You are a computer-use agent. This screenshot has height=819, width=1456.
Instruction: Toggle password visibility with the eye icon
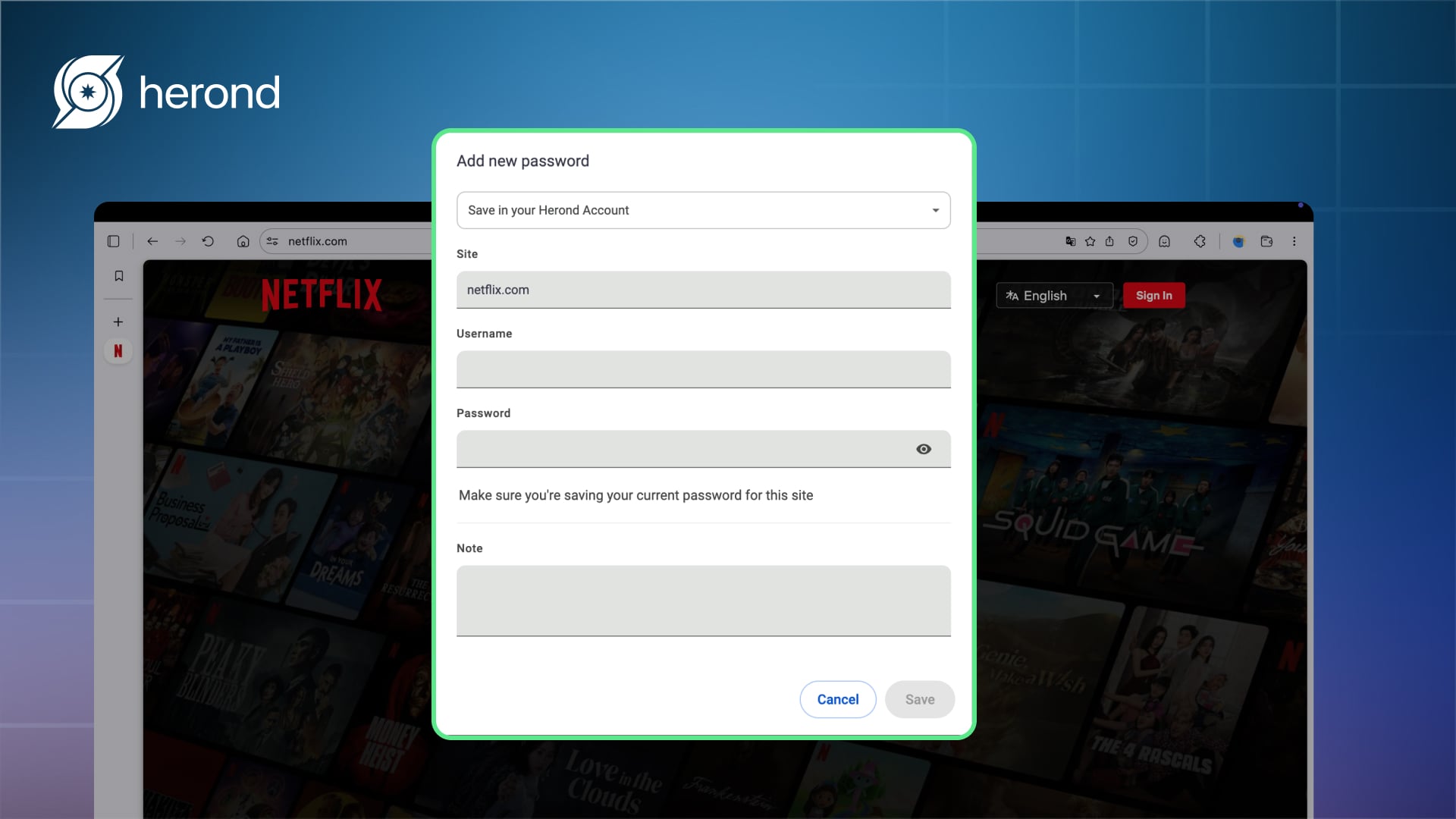(924, 449)
